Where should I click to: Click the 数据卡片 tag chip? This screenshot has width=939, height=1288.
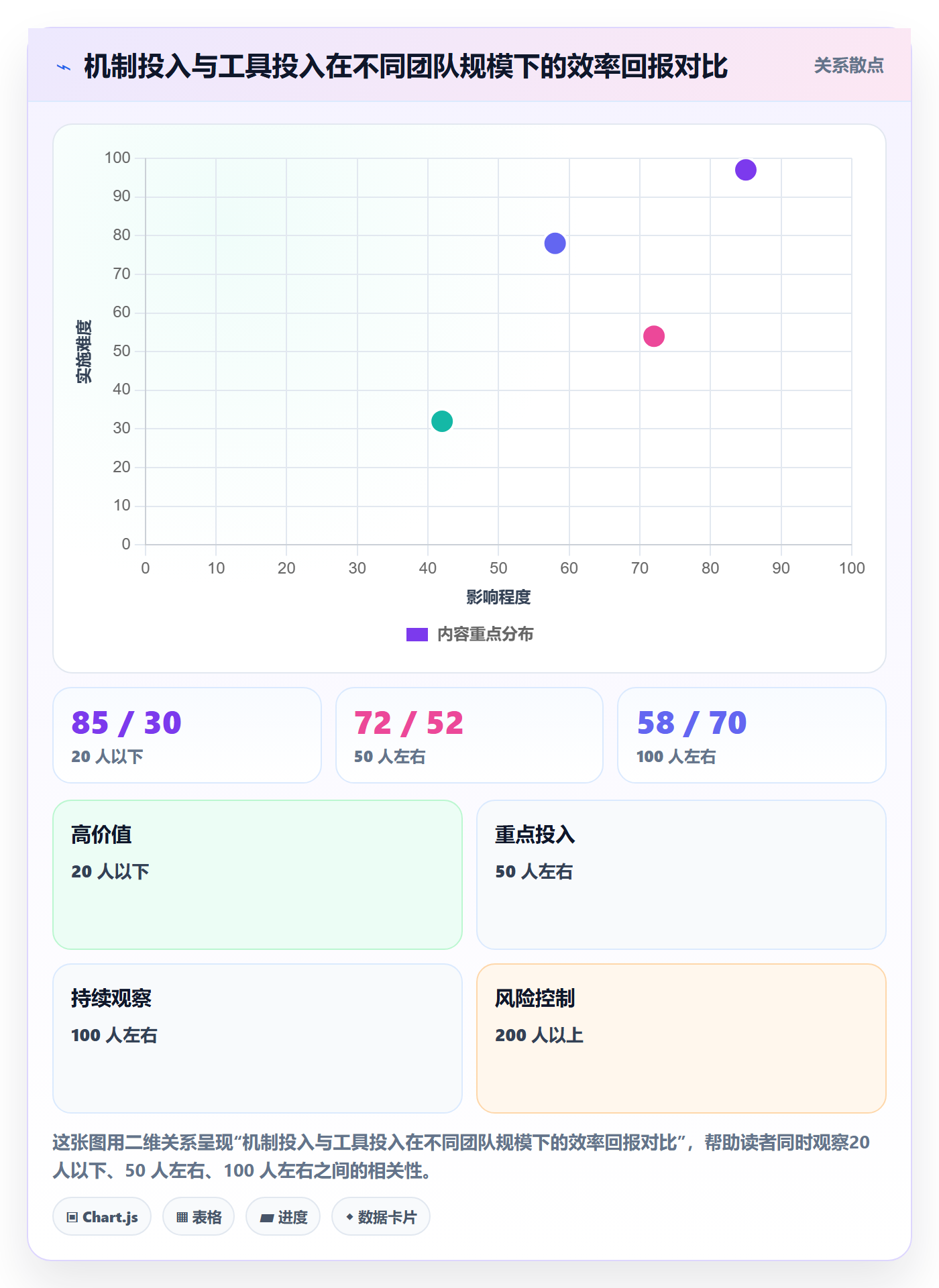click(381, 1217)
